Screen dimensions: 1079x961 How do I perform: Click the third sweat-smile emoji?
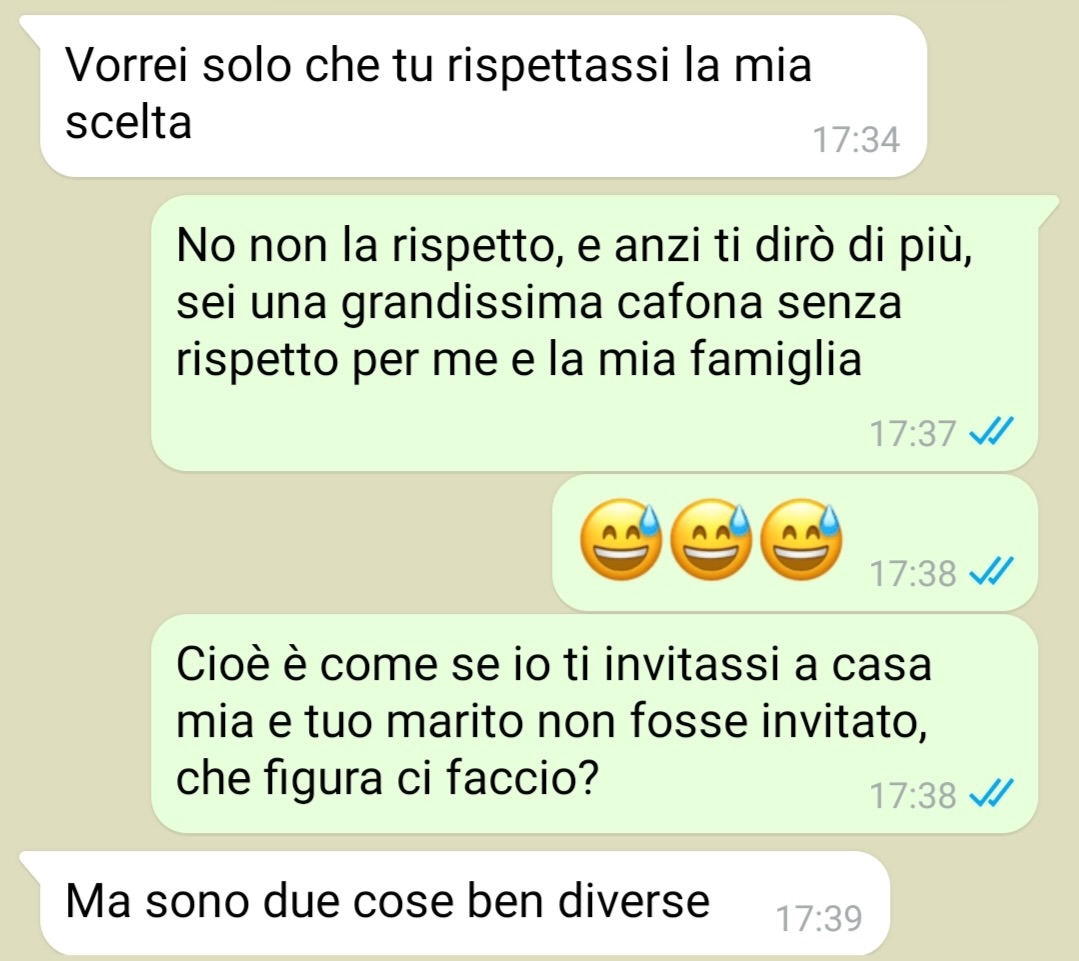pos(801,539)
